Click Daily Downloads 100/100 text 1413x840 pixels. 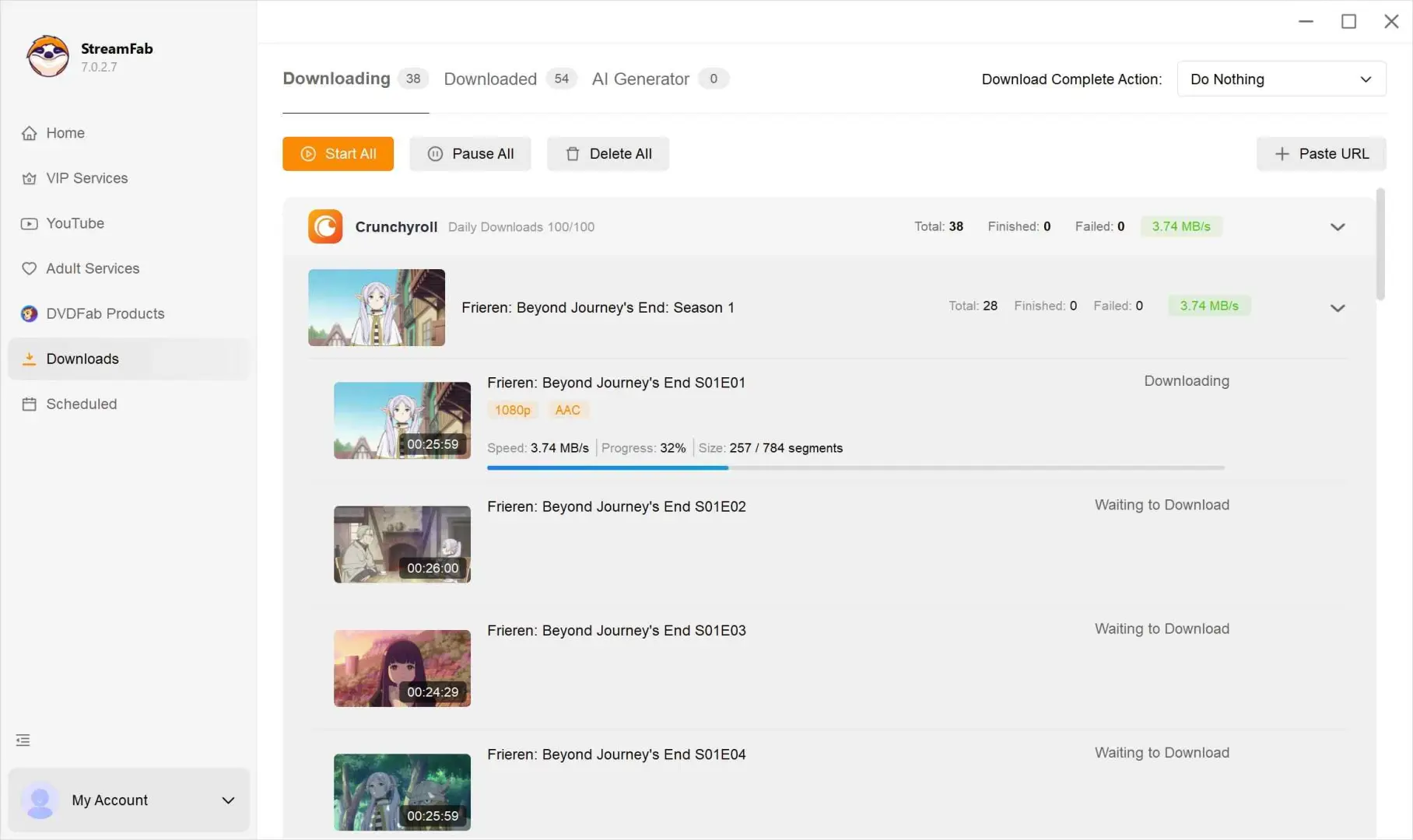pos(521,227)
